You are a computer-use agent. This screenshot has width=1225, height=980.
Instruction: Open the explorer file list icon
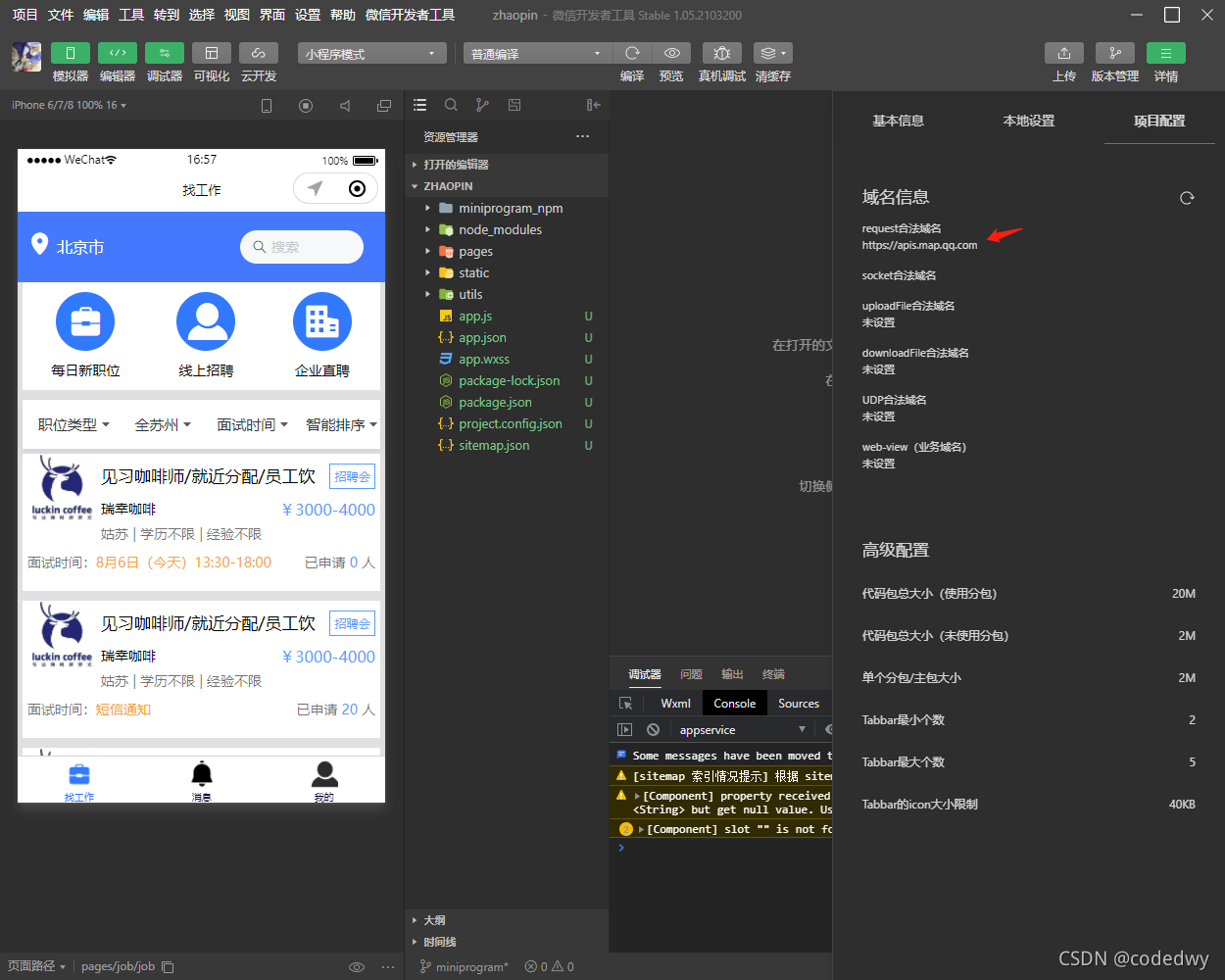(420, 105)
